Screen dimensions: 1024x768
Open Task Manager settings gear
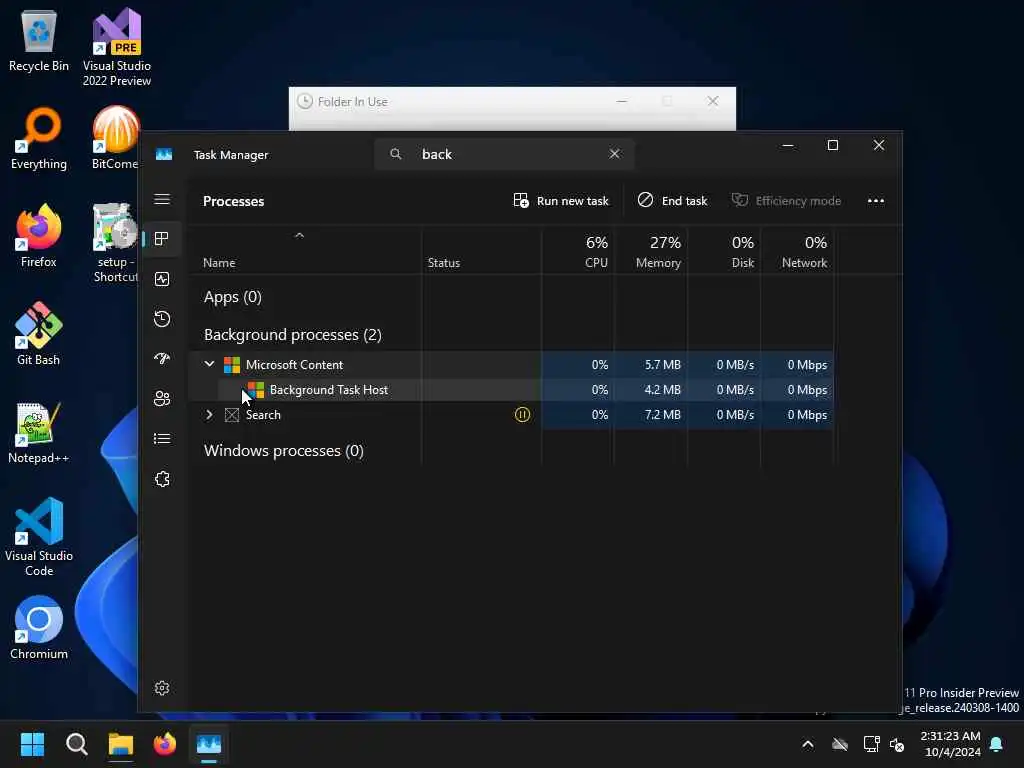[x=162, y=688]
